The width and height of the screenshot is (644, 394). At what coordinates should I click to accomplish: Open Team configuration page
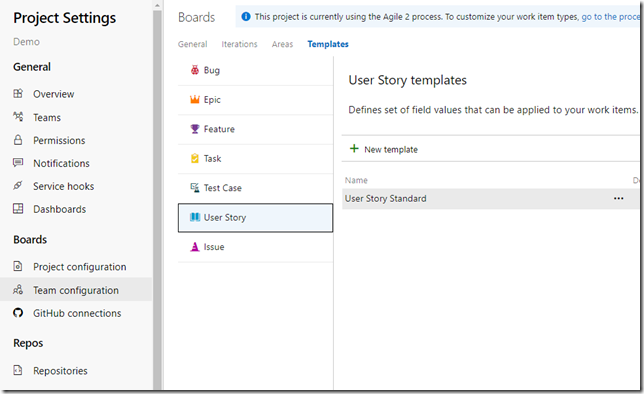[76, 290]
